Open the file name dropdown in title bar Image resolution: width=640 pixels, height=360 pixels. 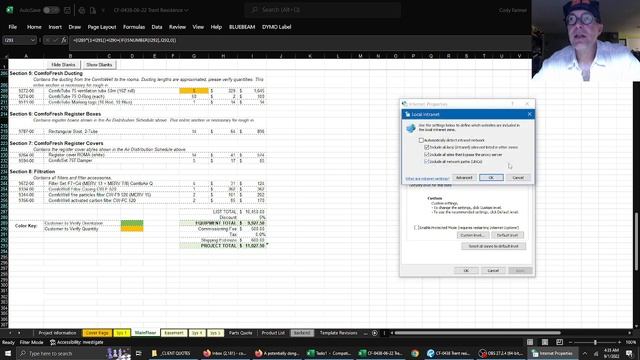pos(187,10)
